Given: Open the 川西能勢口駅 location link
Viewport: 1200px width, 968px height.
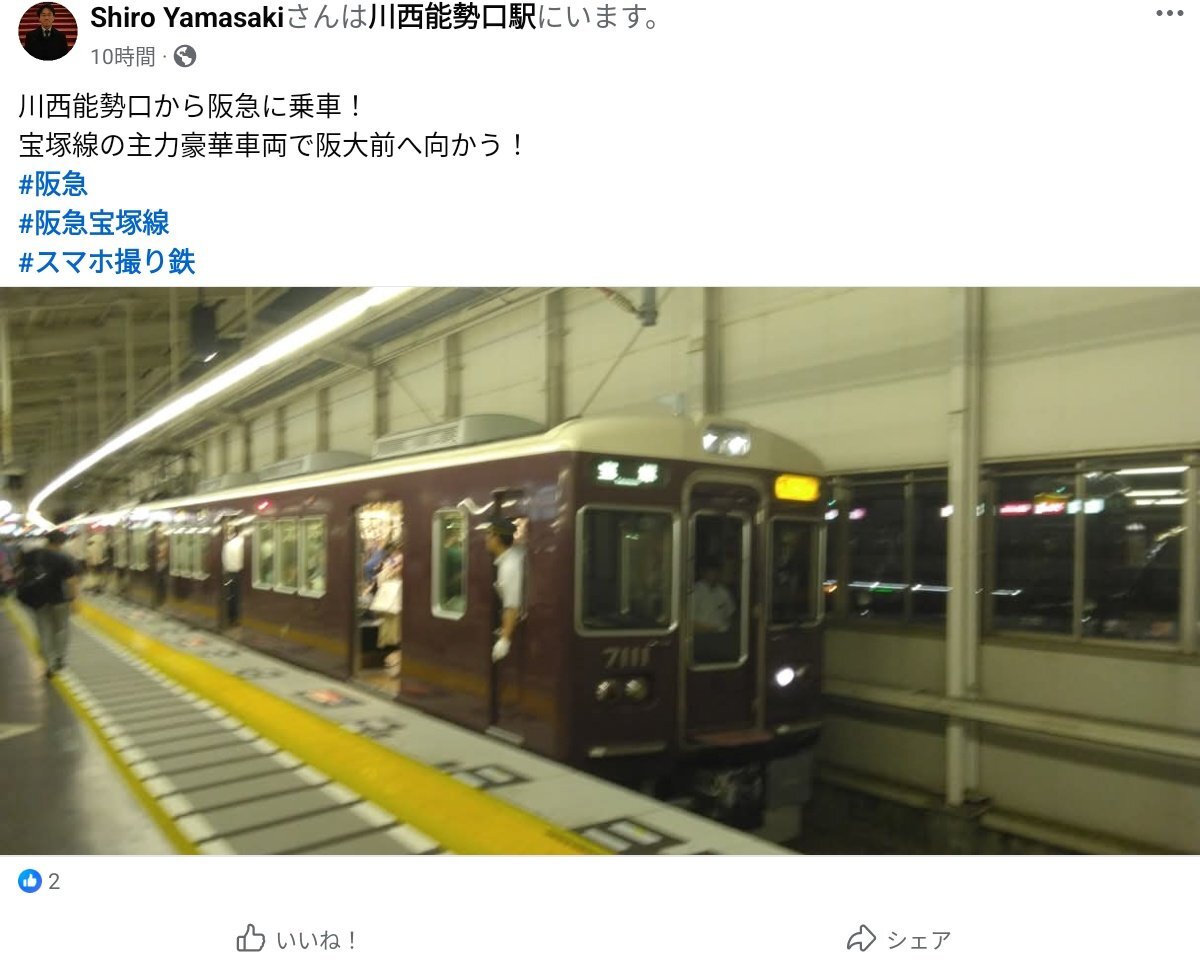Looking at the screenshot, I should 453,17.
